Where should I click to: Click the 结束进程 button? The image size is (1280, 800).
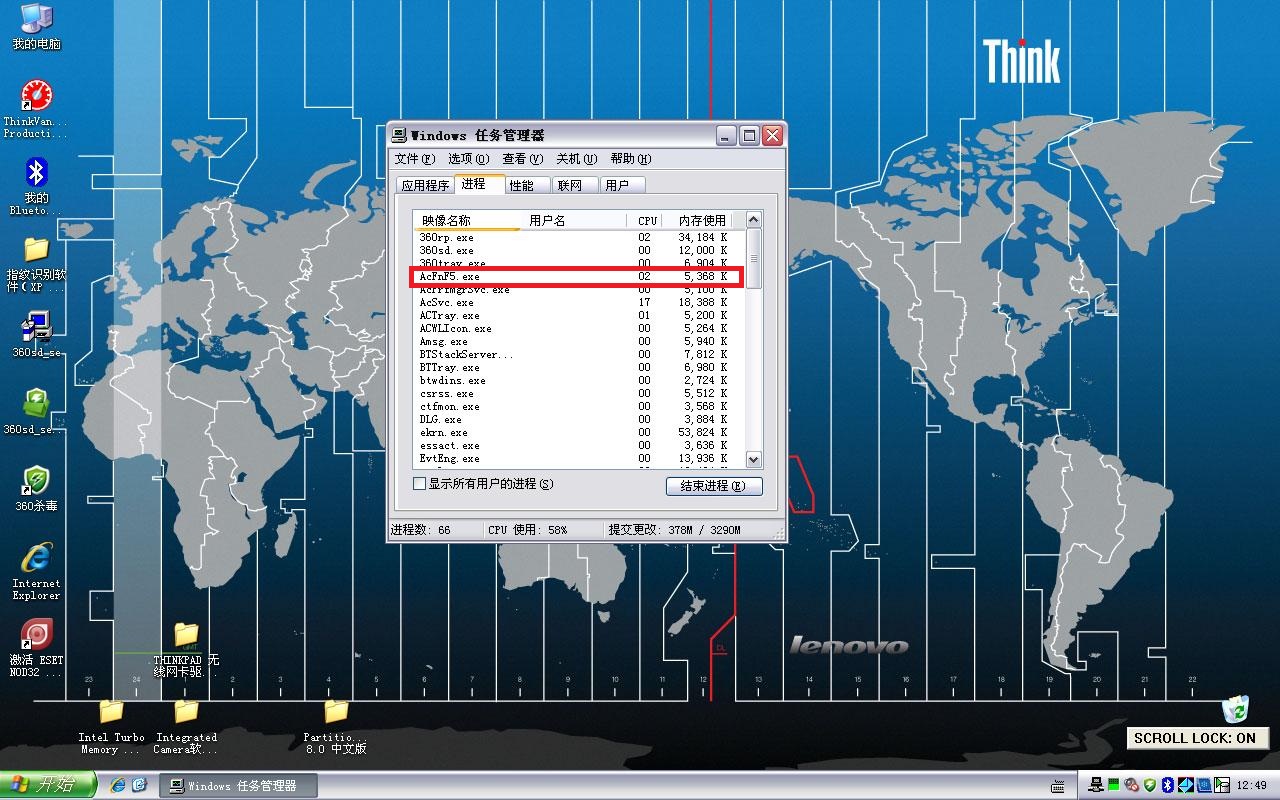click(713, 486)
